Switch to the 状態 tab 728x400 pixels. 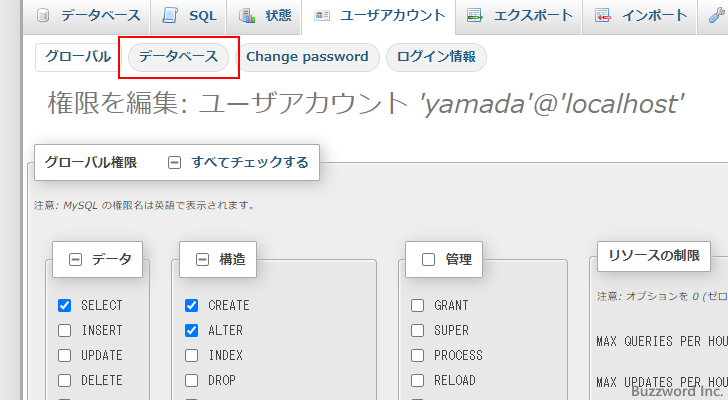(x=263, y=16)
